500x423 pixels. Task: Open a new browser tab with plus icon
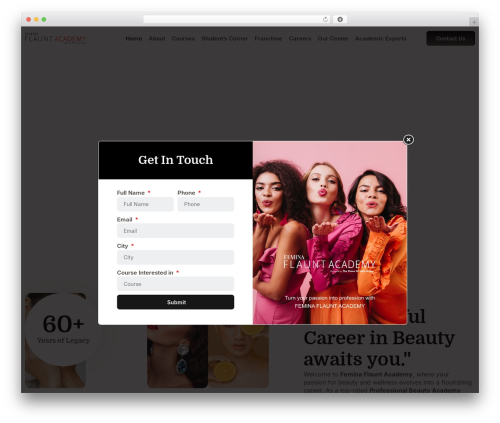pos(474,22)
